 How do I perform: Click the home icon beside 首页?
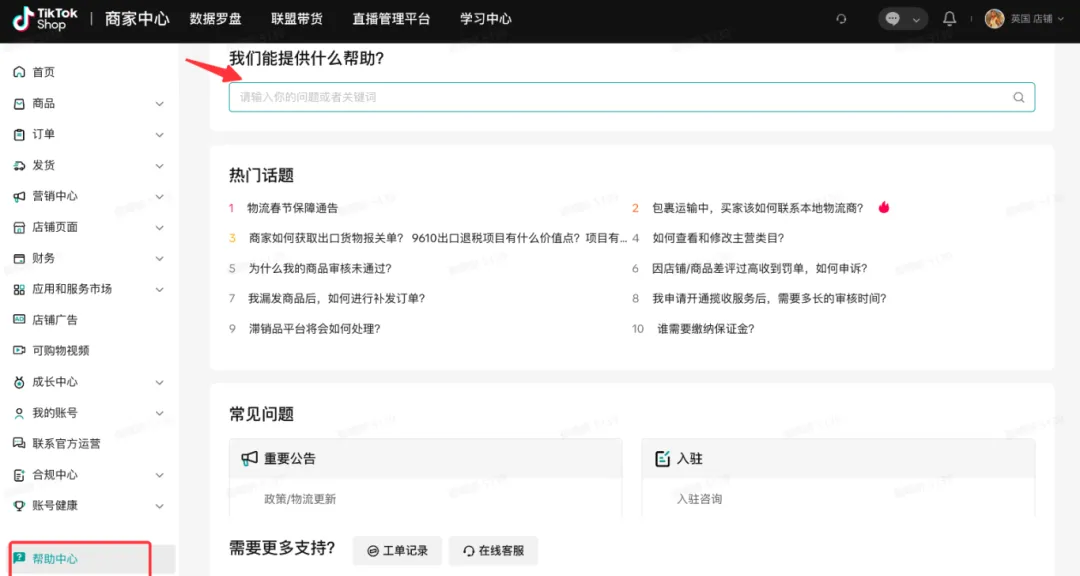19,72
